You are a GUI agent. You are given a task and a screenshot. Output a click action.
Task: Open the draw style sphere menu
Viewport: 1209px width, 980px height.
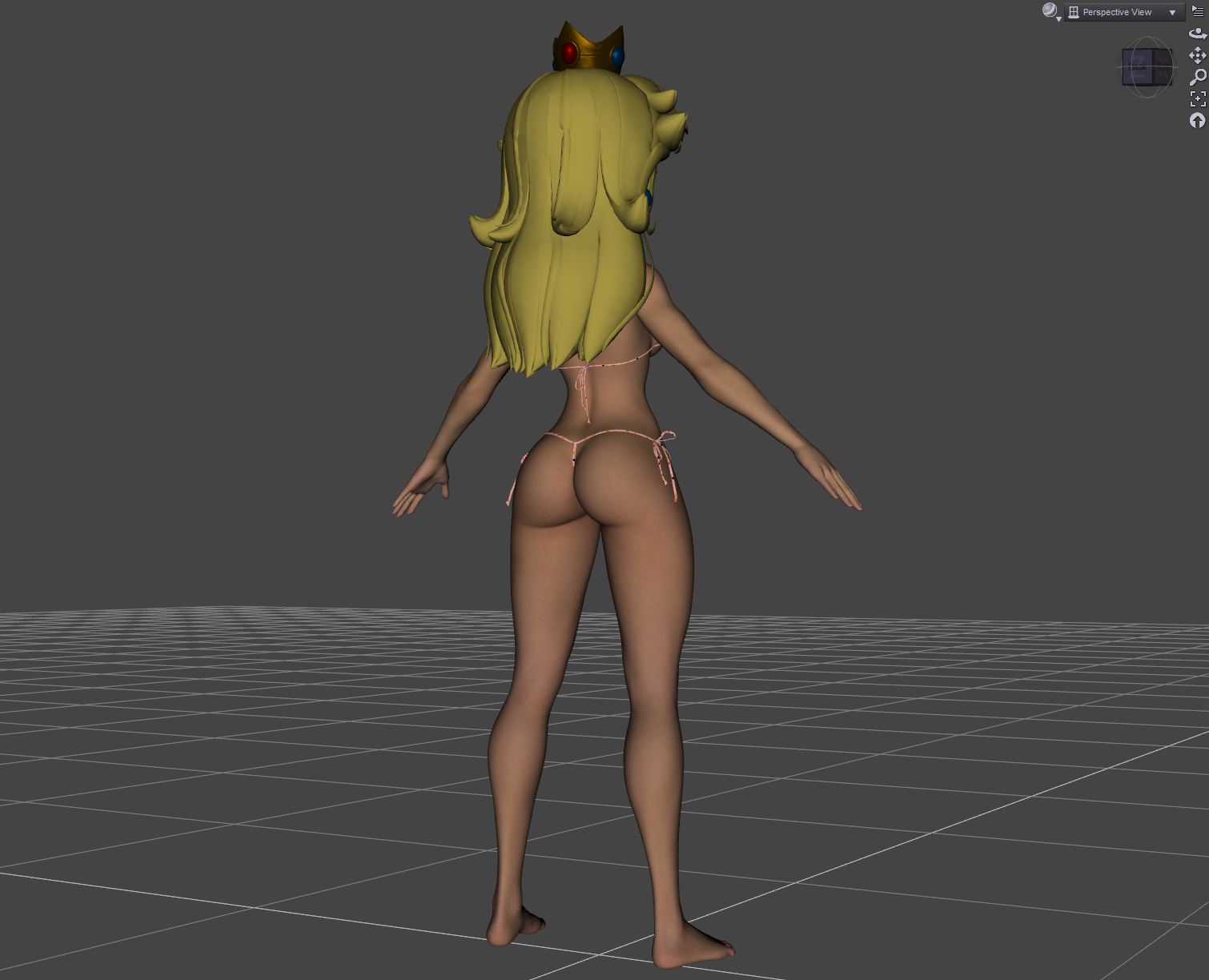pyautogui.click(x=1051, y=11)
